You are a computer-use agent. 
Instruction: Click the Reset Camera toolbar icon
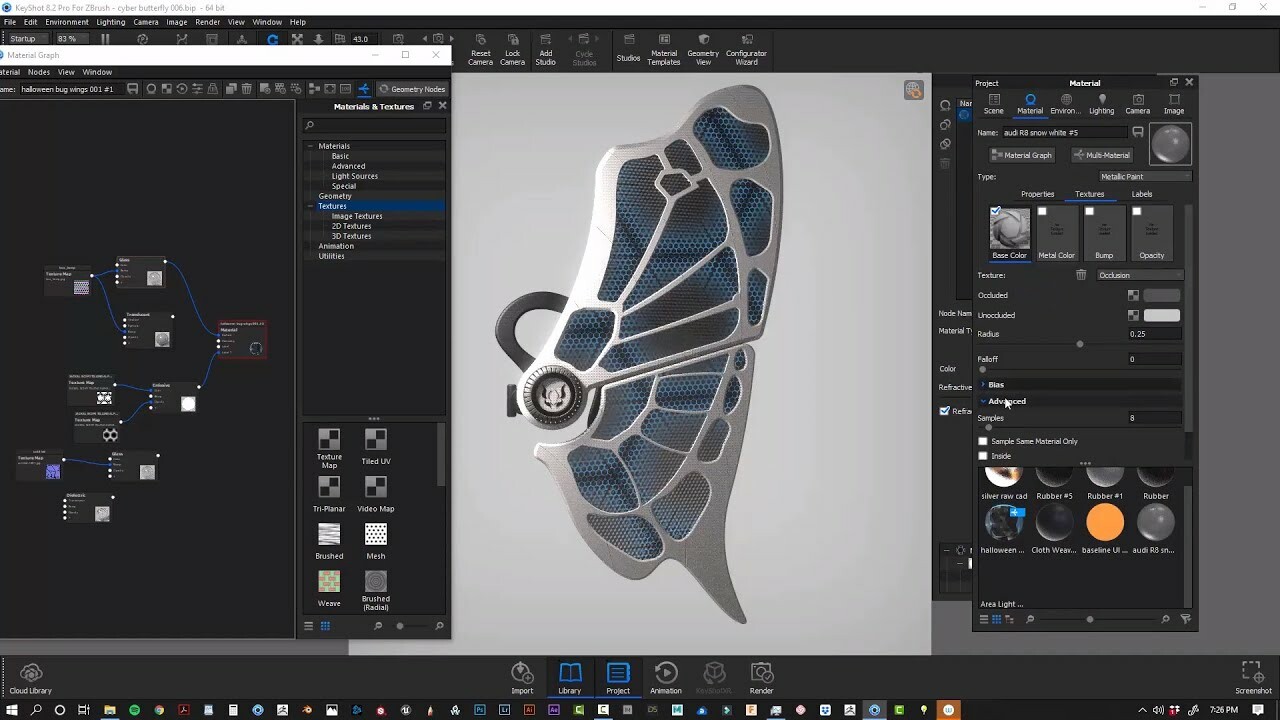(x=480, y=49)
